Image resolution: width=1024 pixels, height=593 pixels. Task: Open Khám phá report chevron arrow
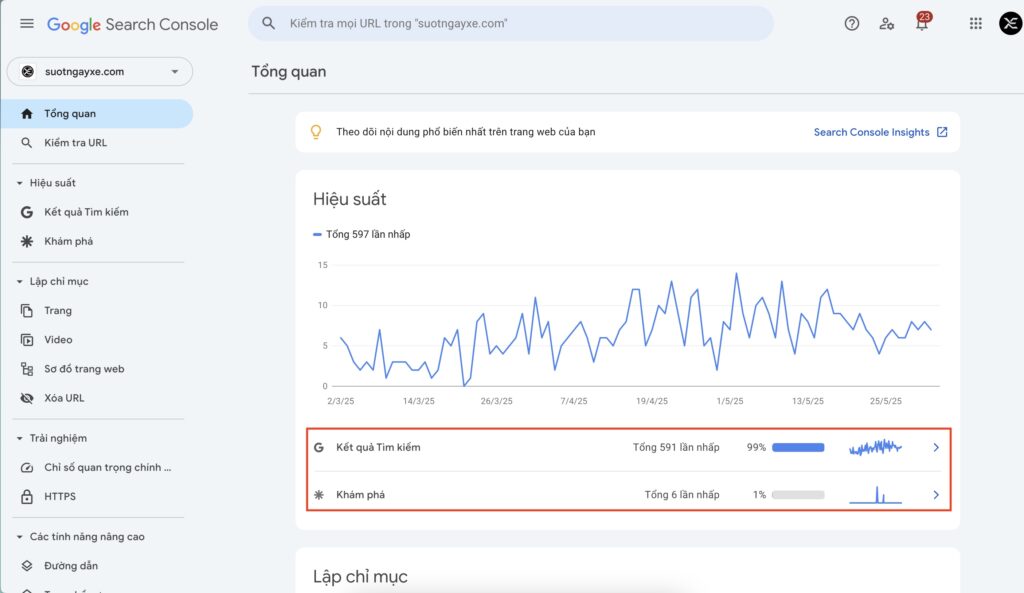936,495
